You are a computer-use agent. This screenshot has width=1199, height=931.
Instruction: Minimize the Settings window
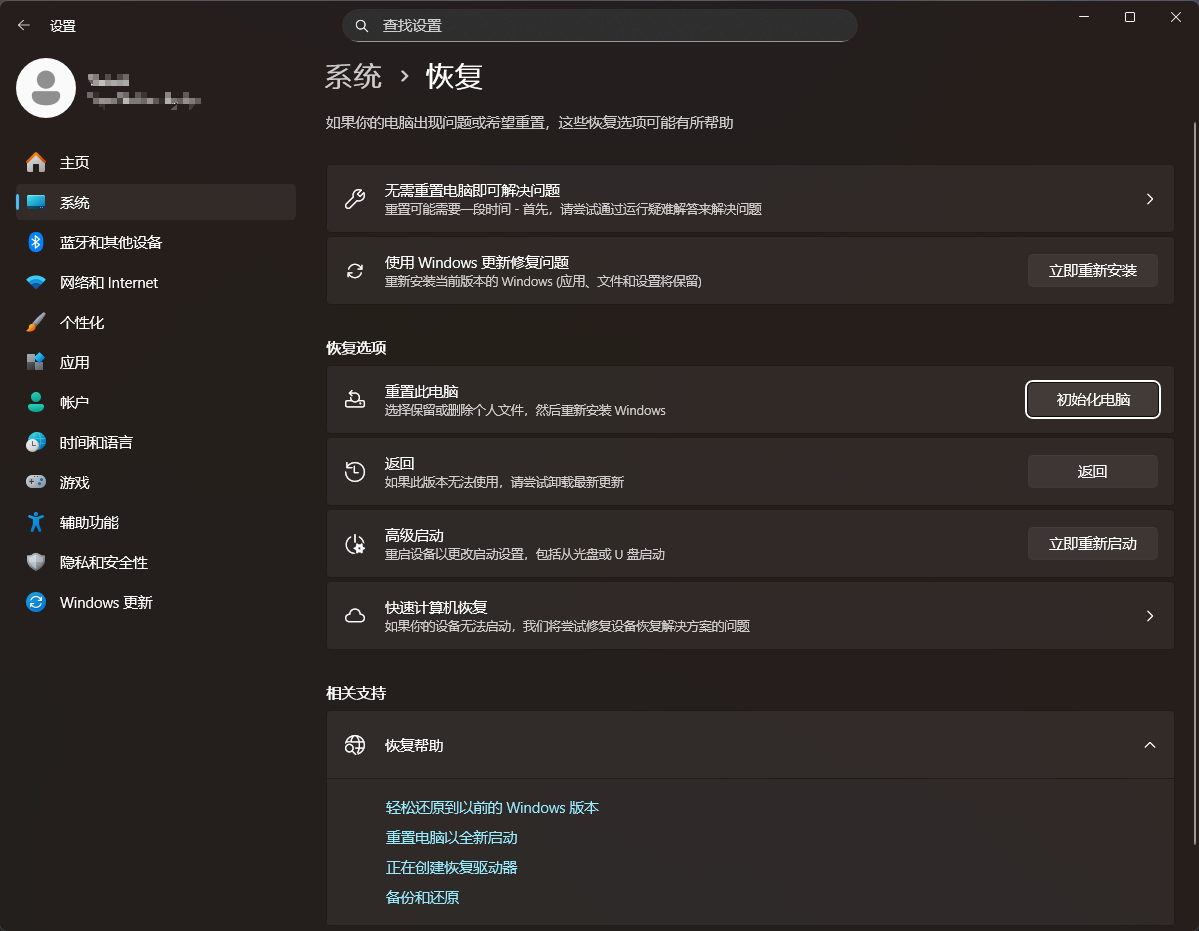(x=1084, y=17)
